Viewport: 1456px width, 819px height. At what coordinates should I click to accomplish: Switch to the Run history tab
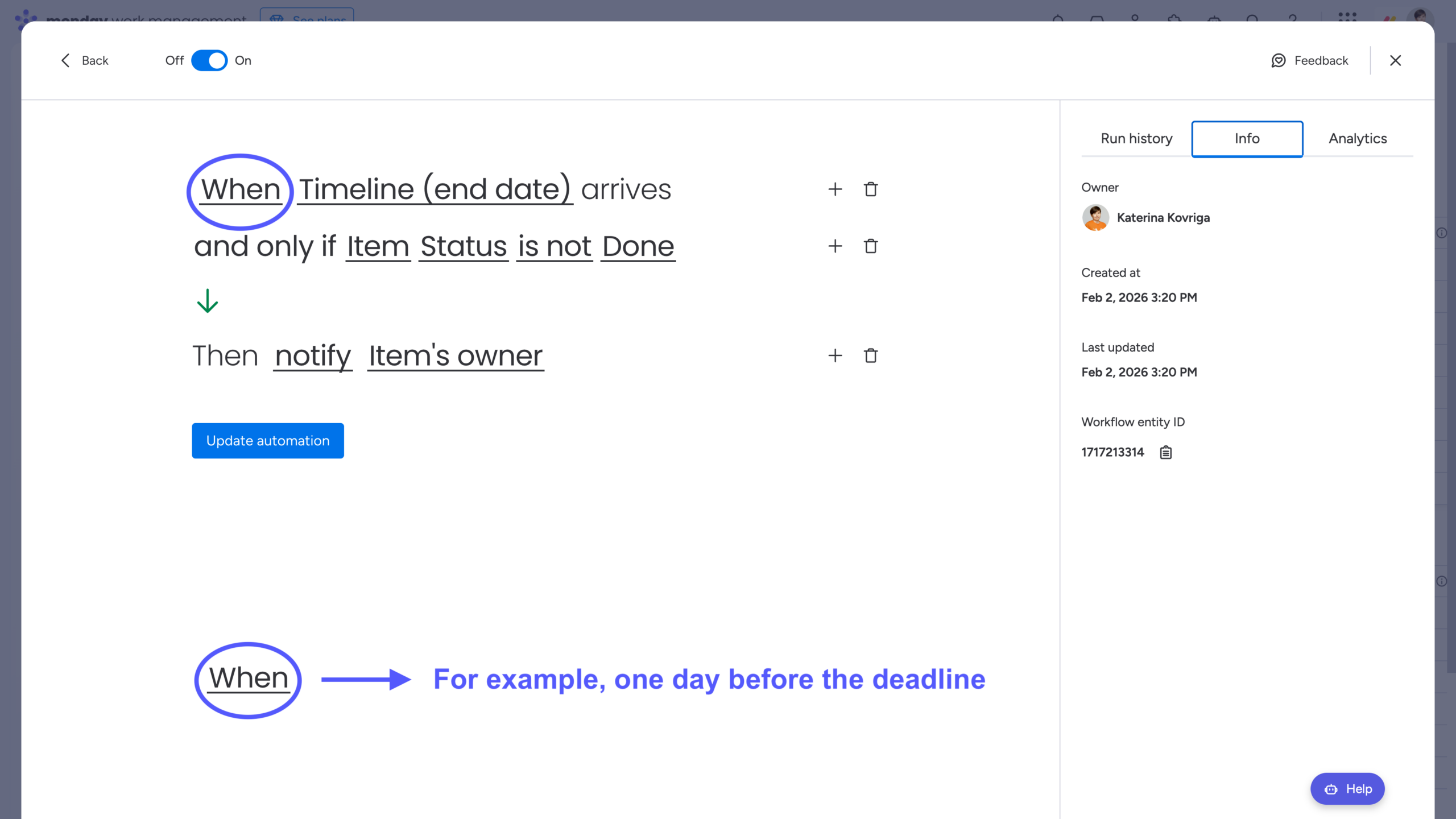1135,138
